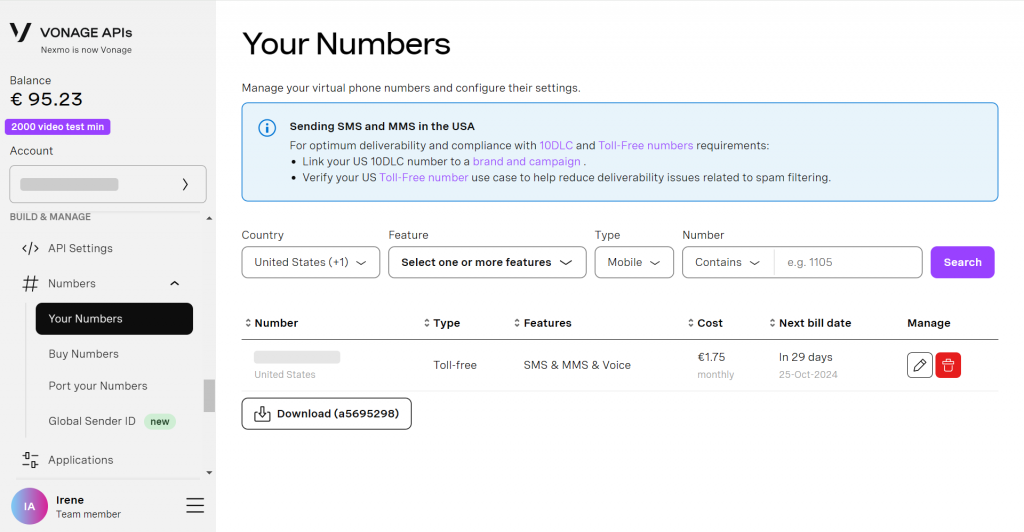Screen dimensions: 1024x532
Task: Open Global Sender ID page
Action: click(92, 421)
